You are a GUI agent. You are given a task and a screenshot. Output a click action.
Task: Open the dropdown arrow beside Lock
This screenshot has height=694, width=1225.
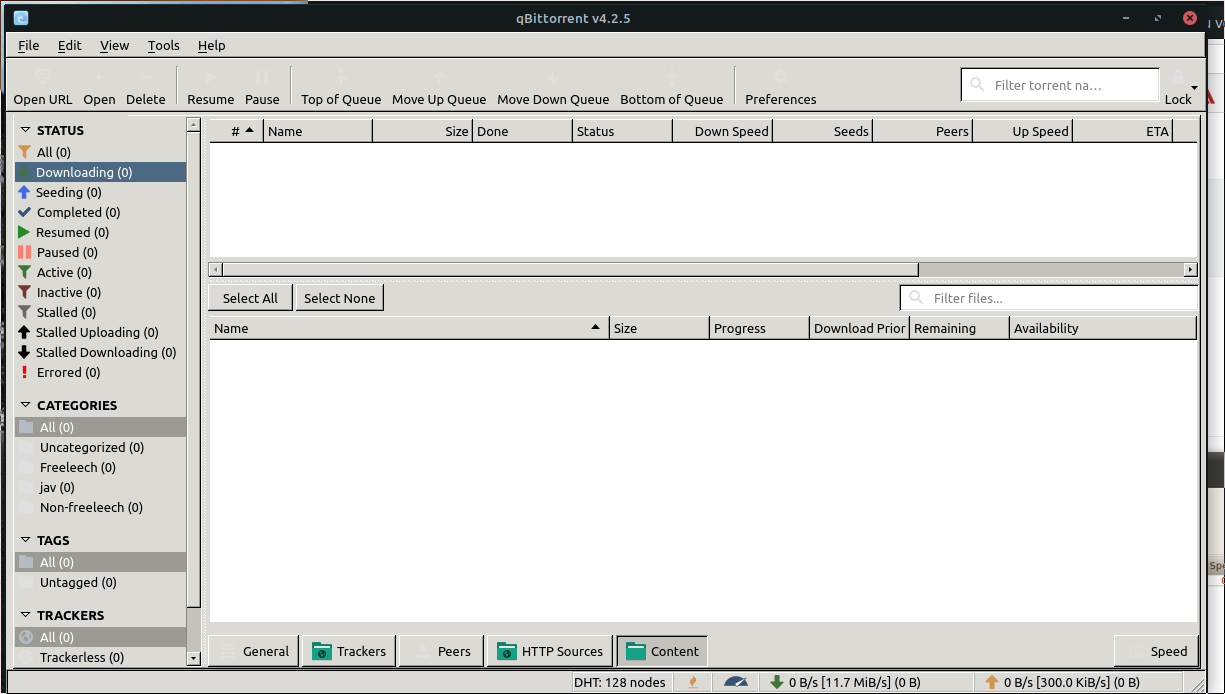[1194, 88]
